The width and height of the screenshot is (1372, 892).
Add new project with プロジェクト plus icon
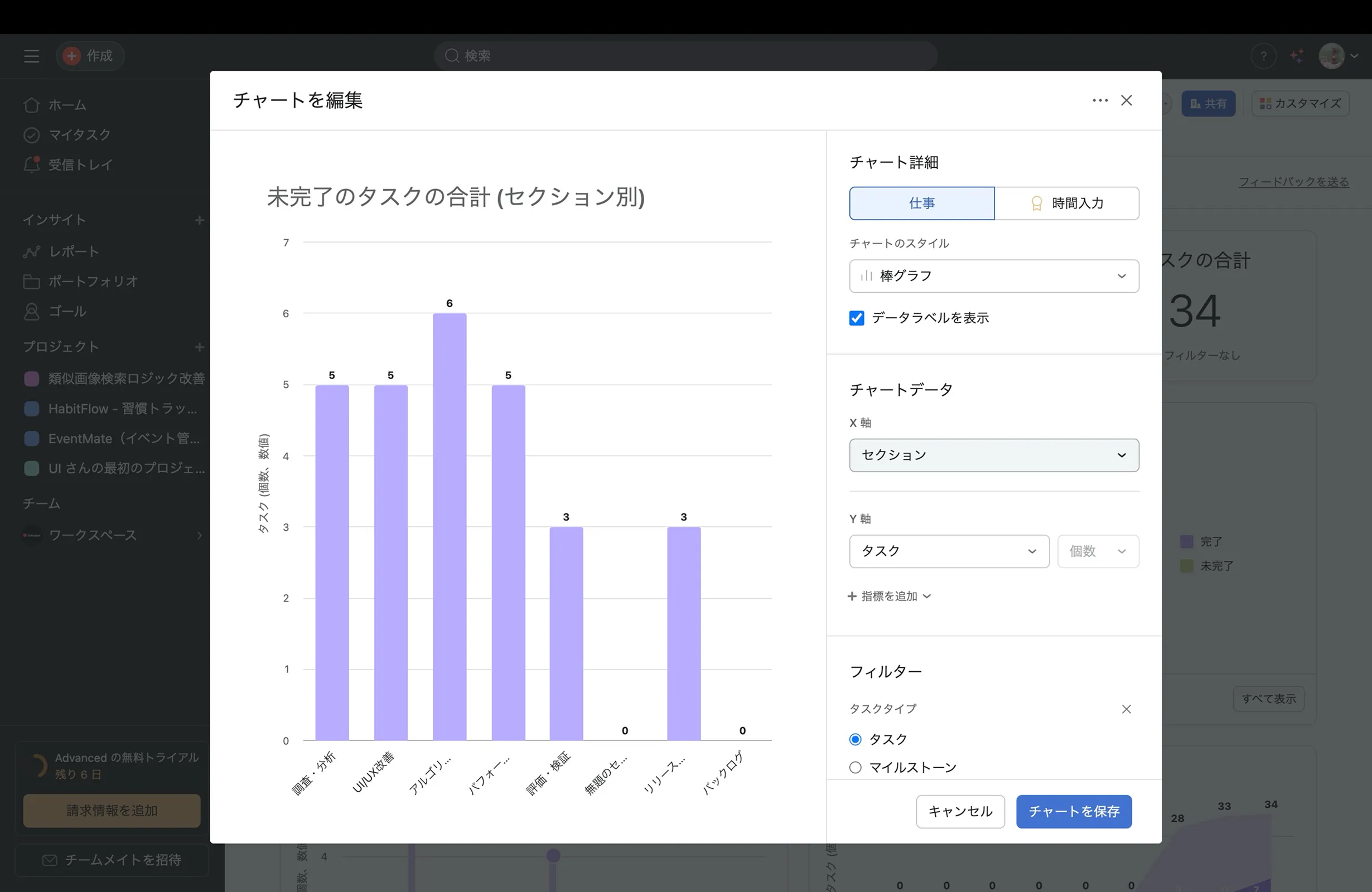coord(200,347)
